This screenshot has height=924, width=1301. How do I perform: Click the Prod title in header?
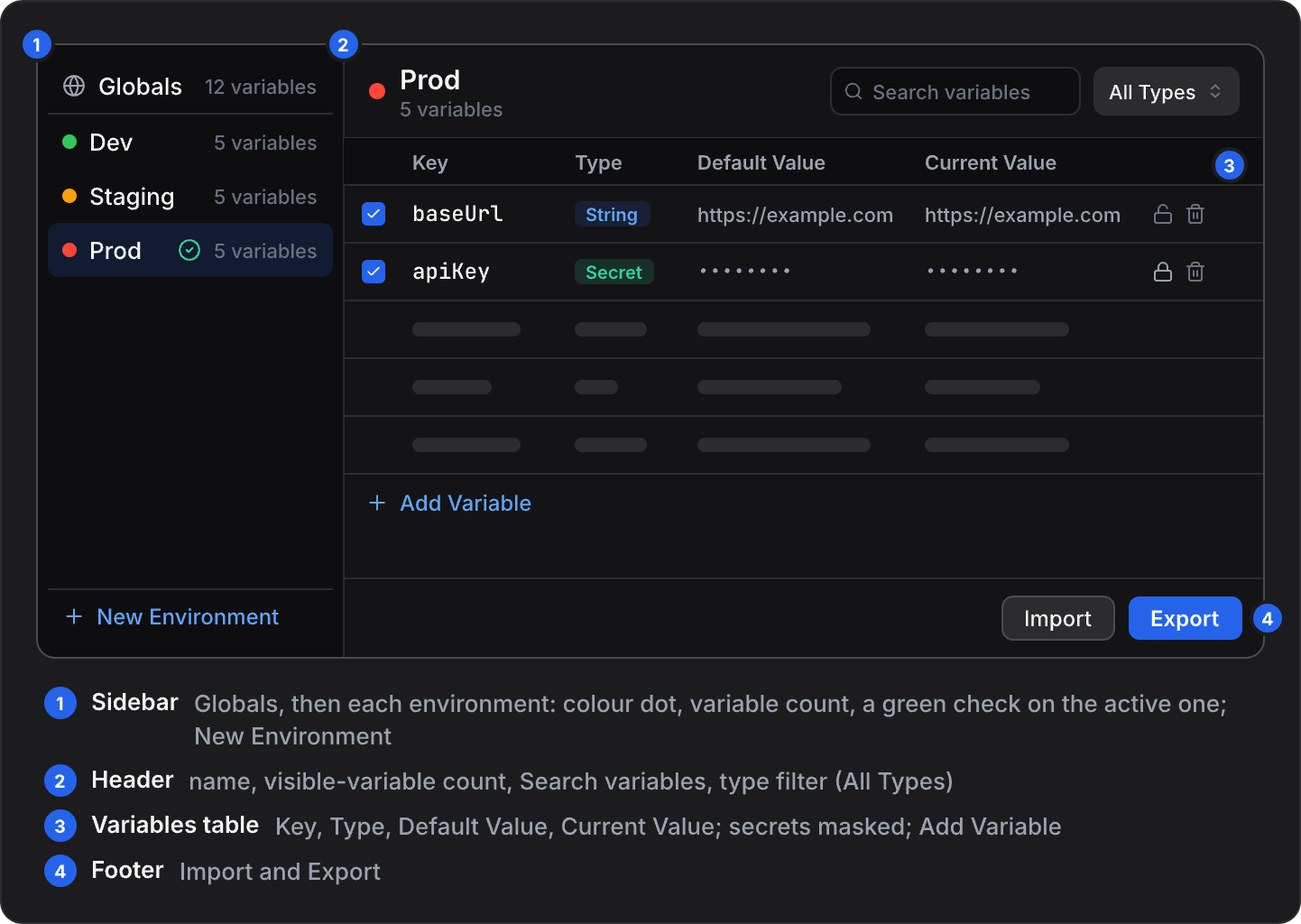coord(429,80)
